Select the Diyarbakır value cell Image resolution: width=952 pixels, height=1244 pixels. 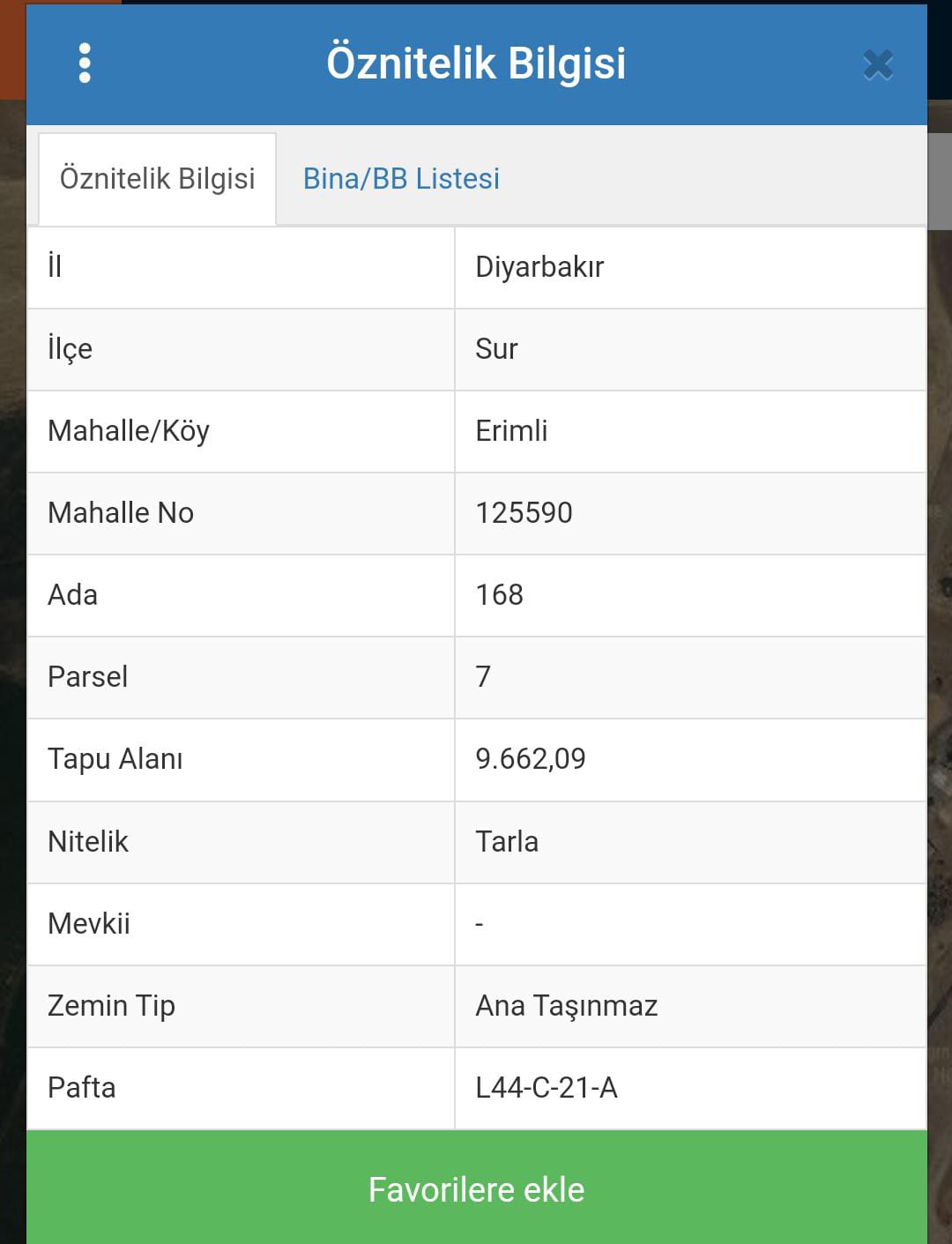click(x=690, y=267)
